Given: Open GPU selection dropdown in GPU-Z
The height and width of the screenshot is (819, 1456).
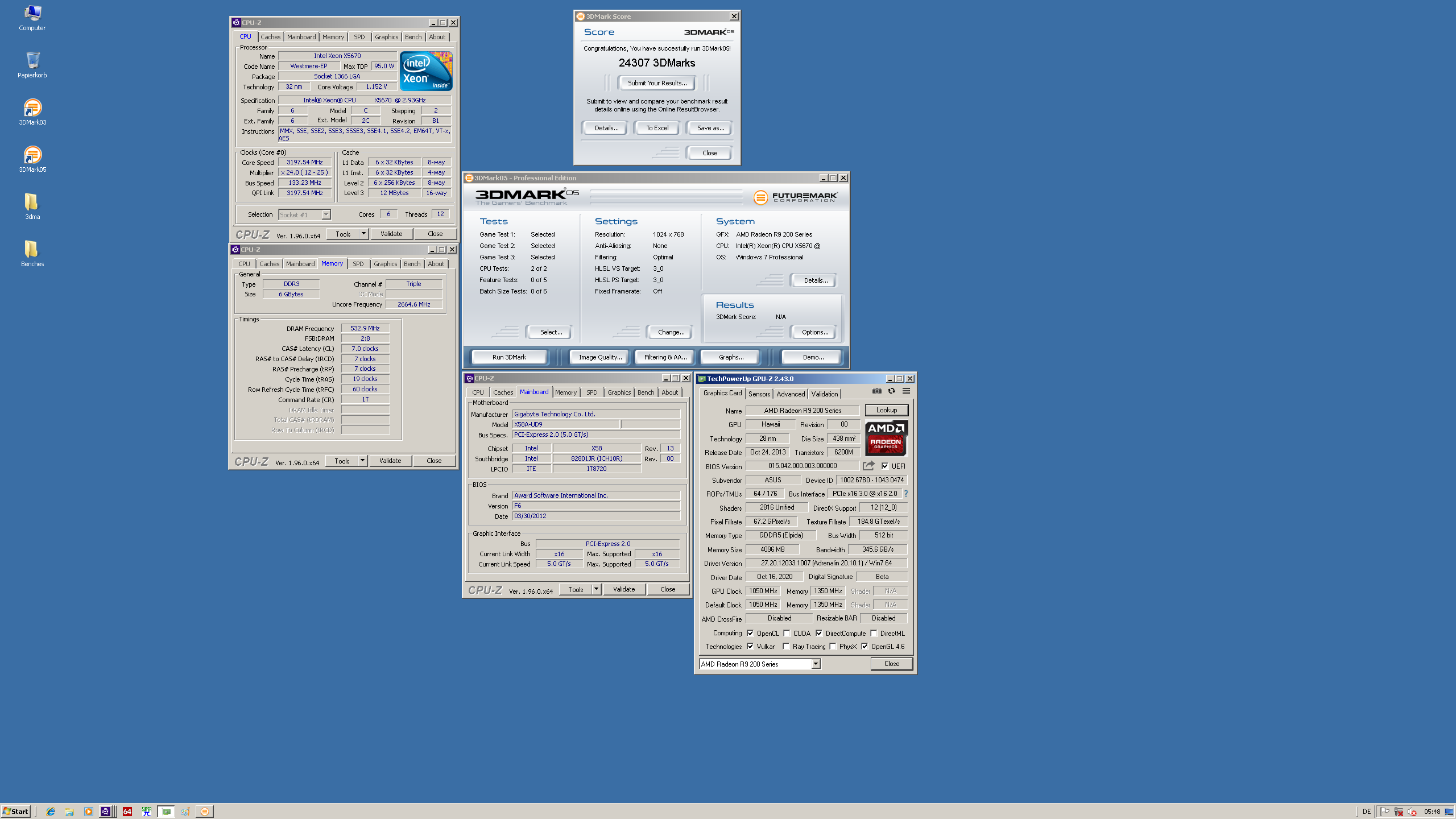Looking at the screenshot, I should point(816,664).
